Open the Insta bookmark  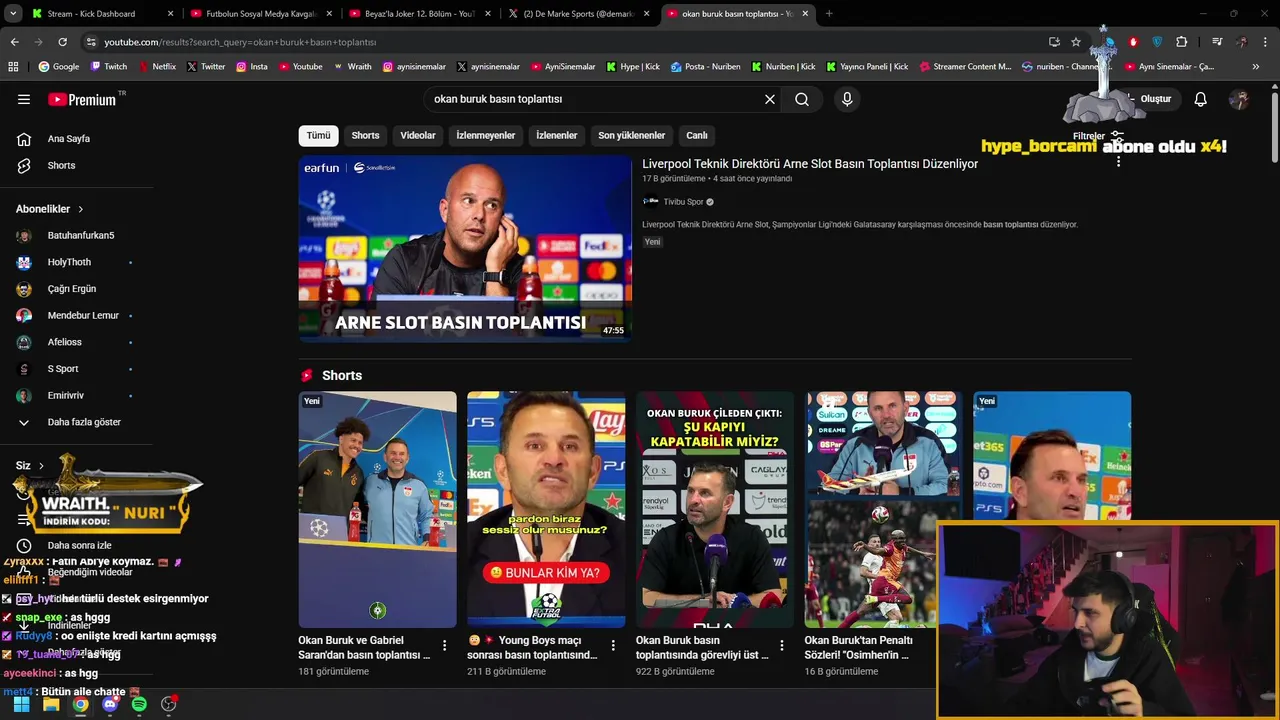(x=251, y=67)
